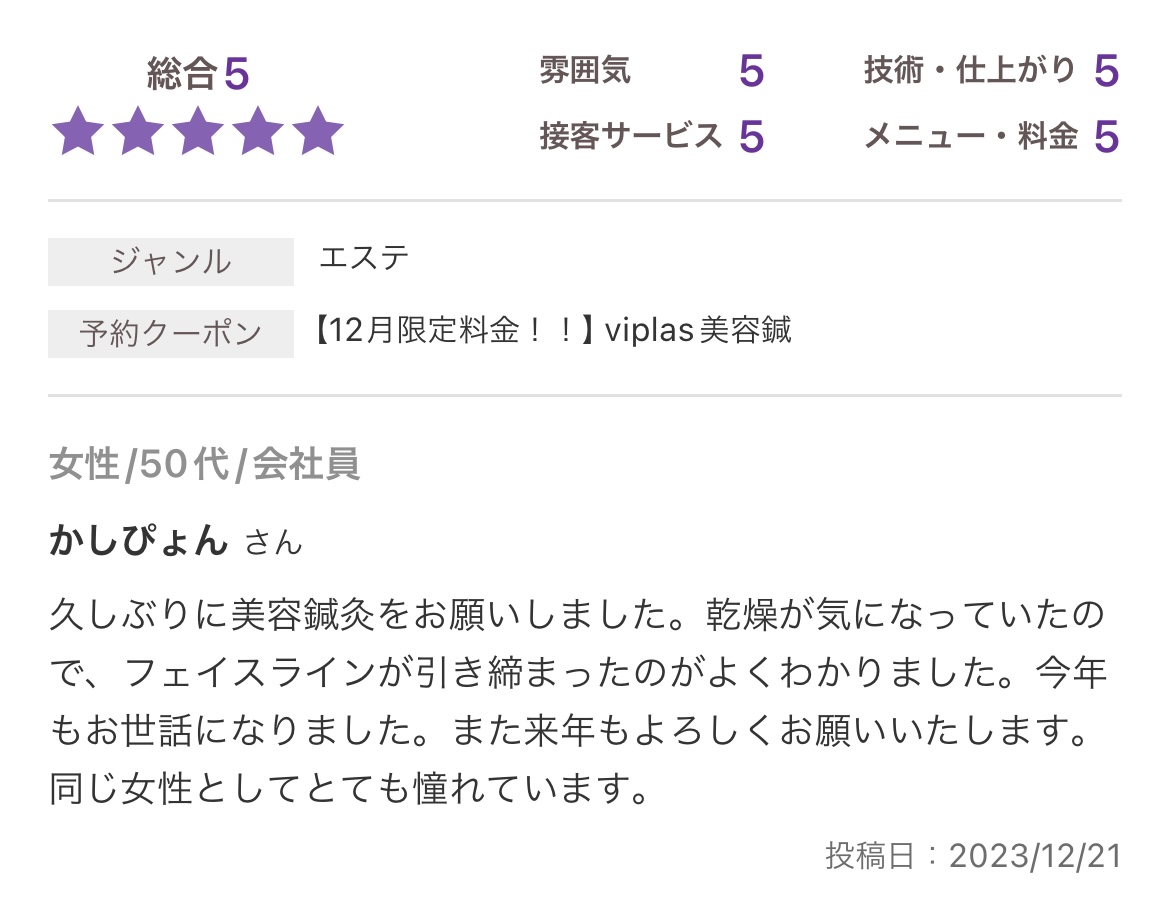Open the エステ genre link

tap(364, 258)
